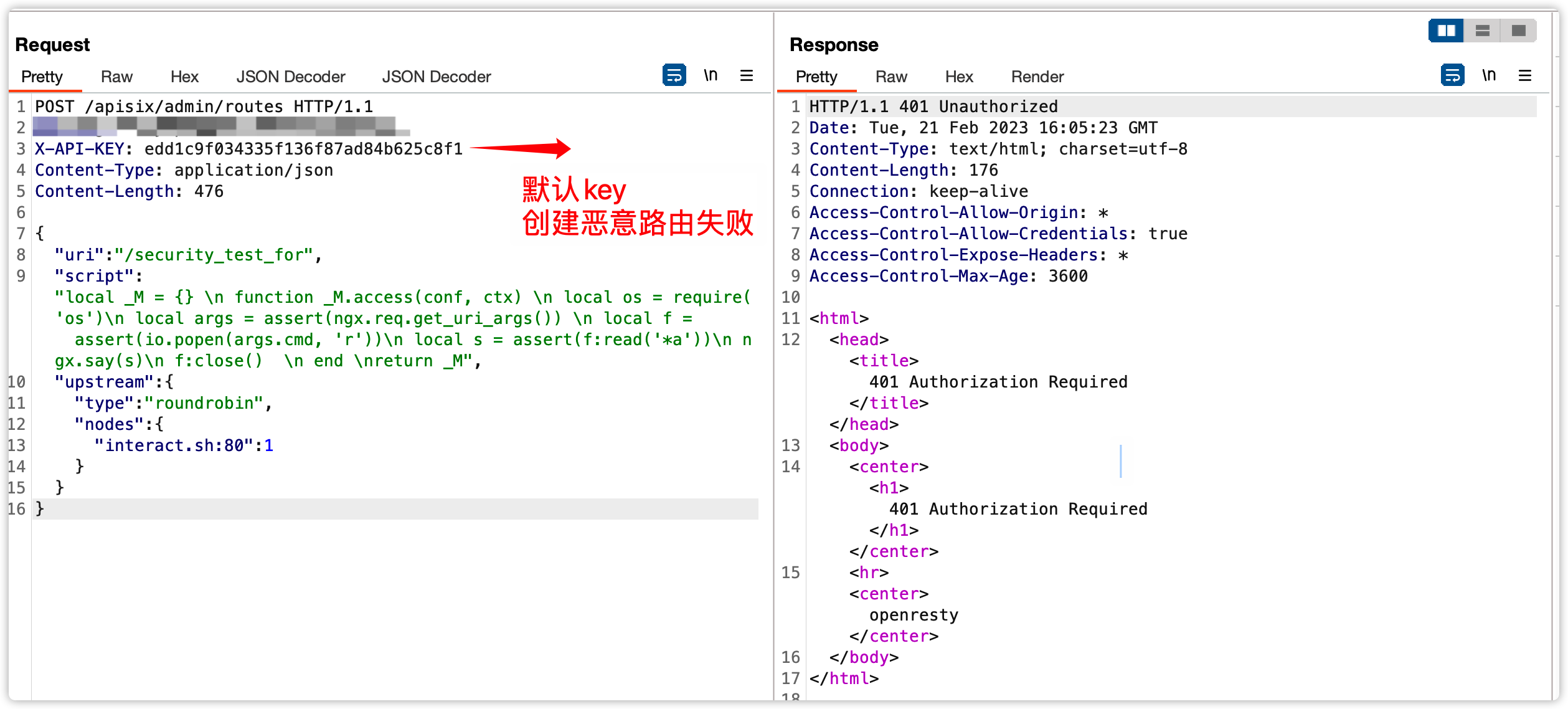Click h1 text 401 Authorization Required

point(1018,509)
